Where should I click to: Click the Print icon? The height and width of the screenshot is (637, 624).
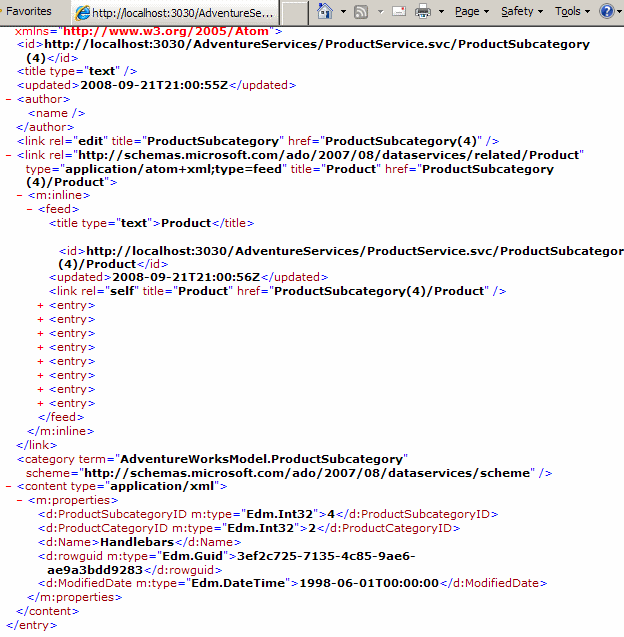click(x=422, y=12)
